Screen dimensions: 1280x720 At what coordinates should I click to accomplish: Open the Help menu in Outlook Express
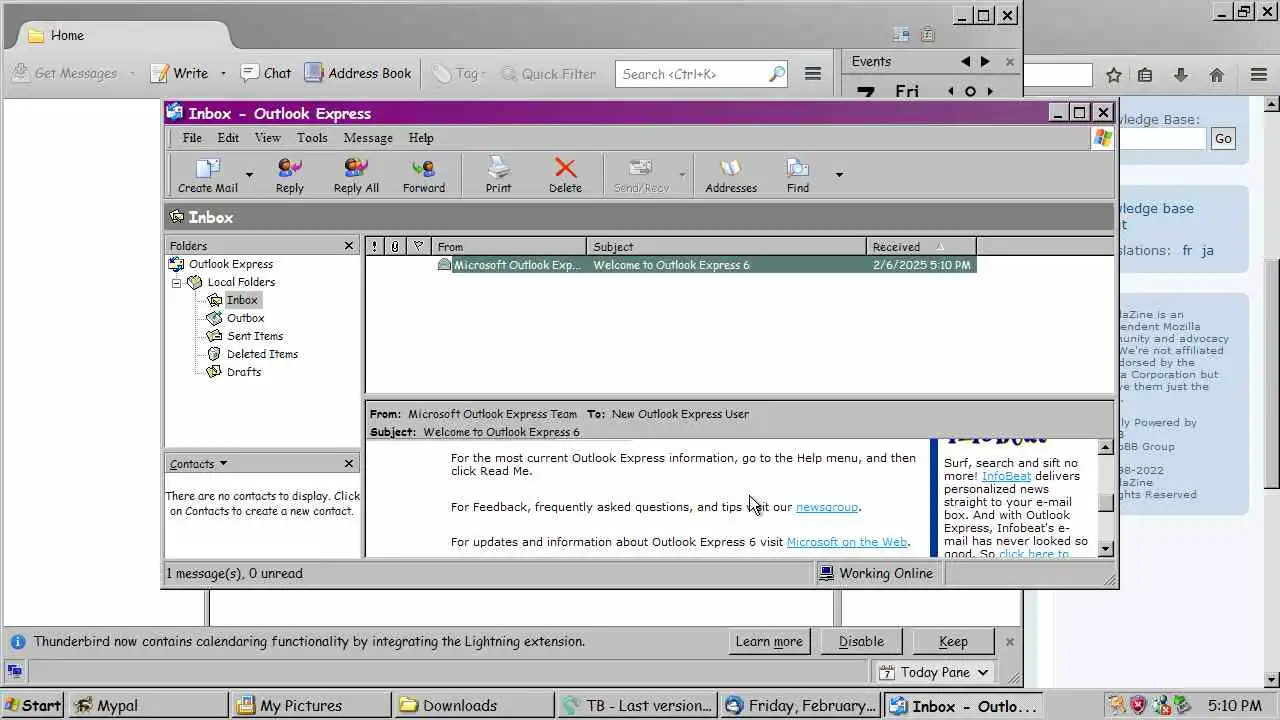point(421,138)
